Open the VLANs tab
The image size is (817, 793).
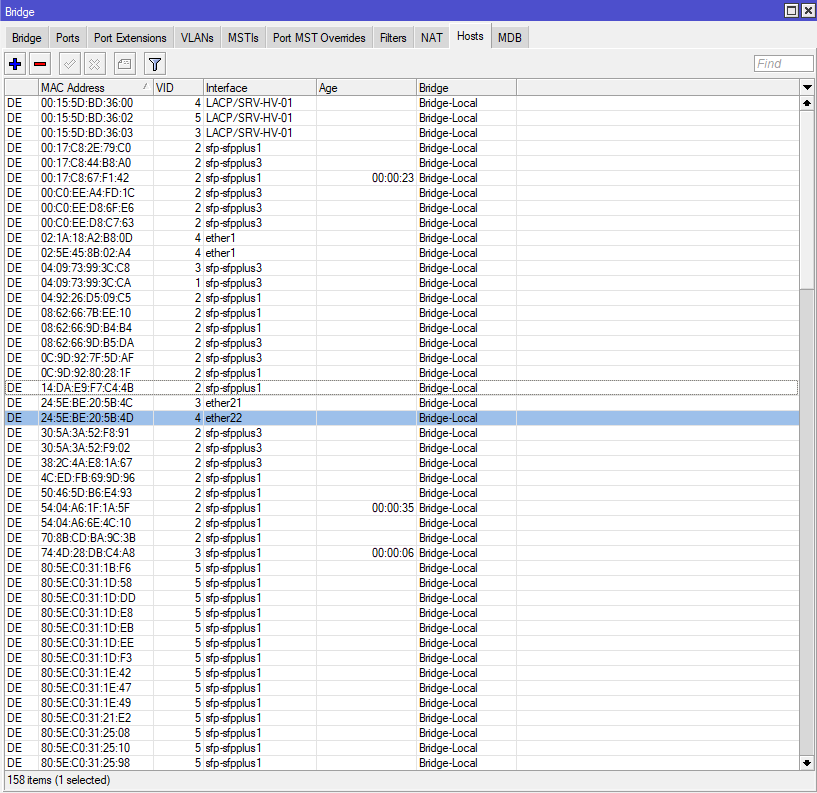point(197,38)
